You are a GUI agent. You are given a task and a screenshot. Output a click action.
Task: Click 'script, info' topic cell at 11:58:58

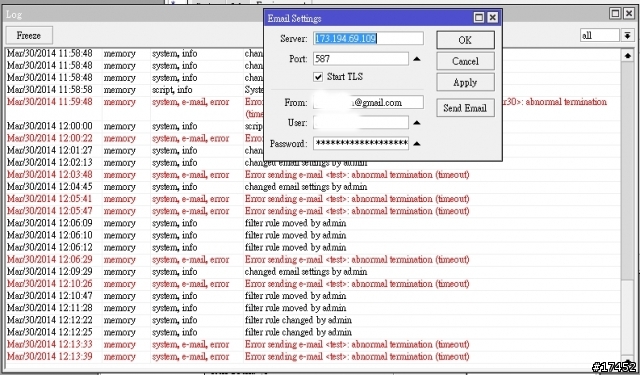click(172, 90)
